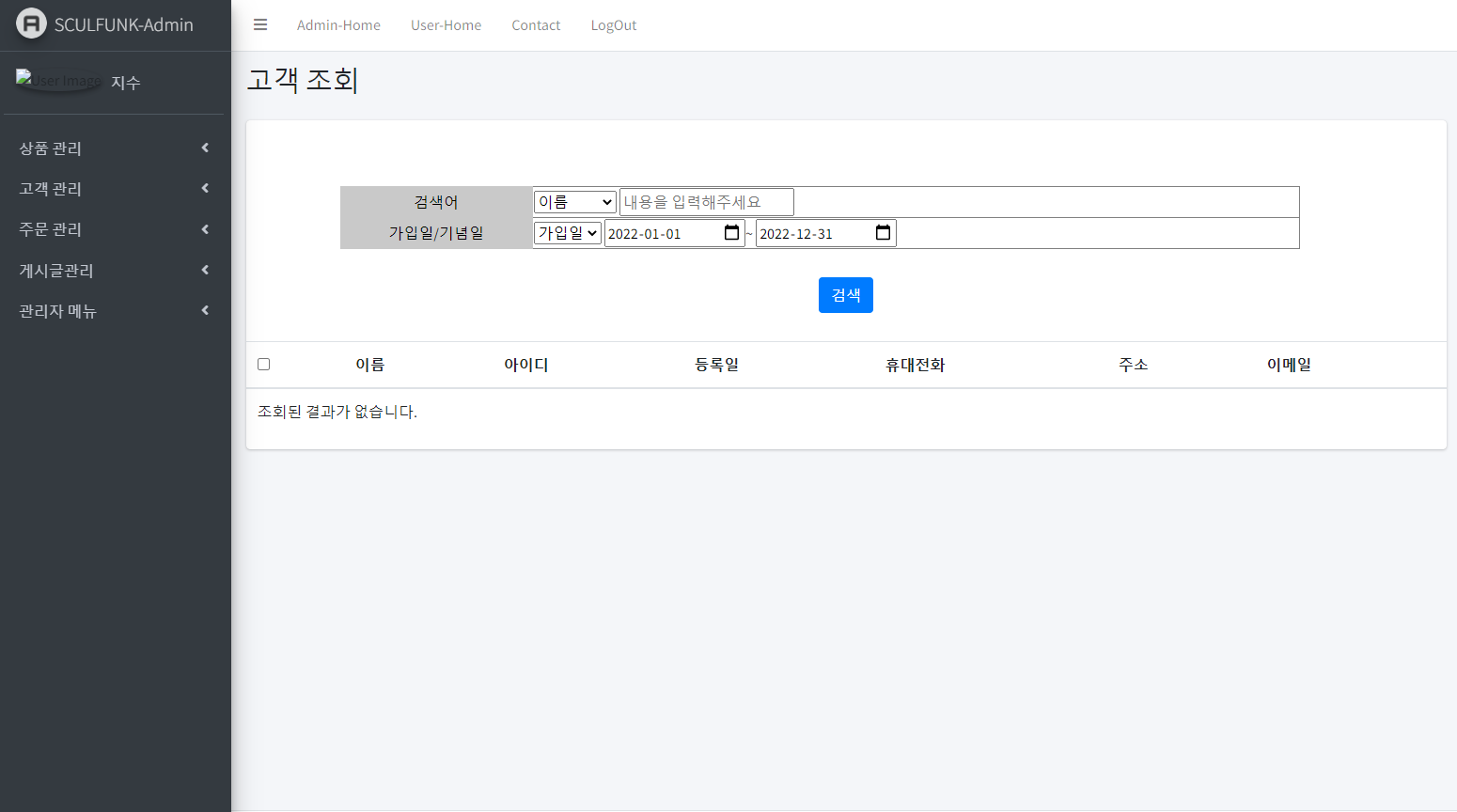Focus the 내용을 입력해주세요 search field
The width and height of the screenshot is (1457, 812).
[707, 202]
